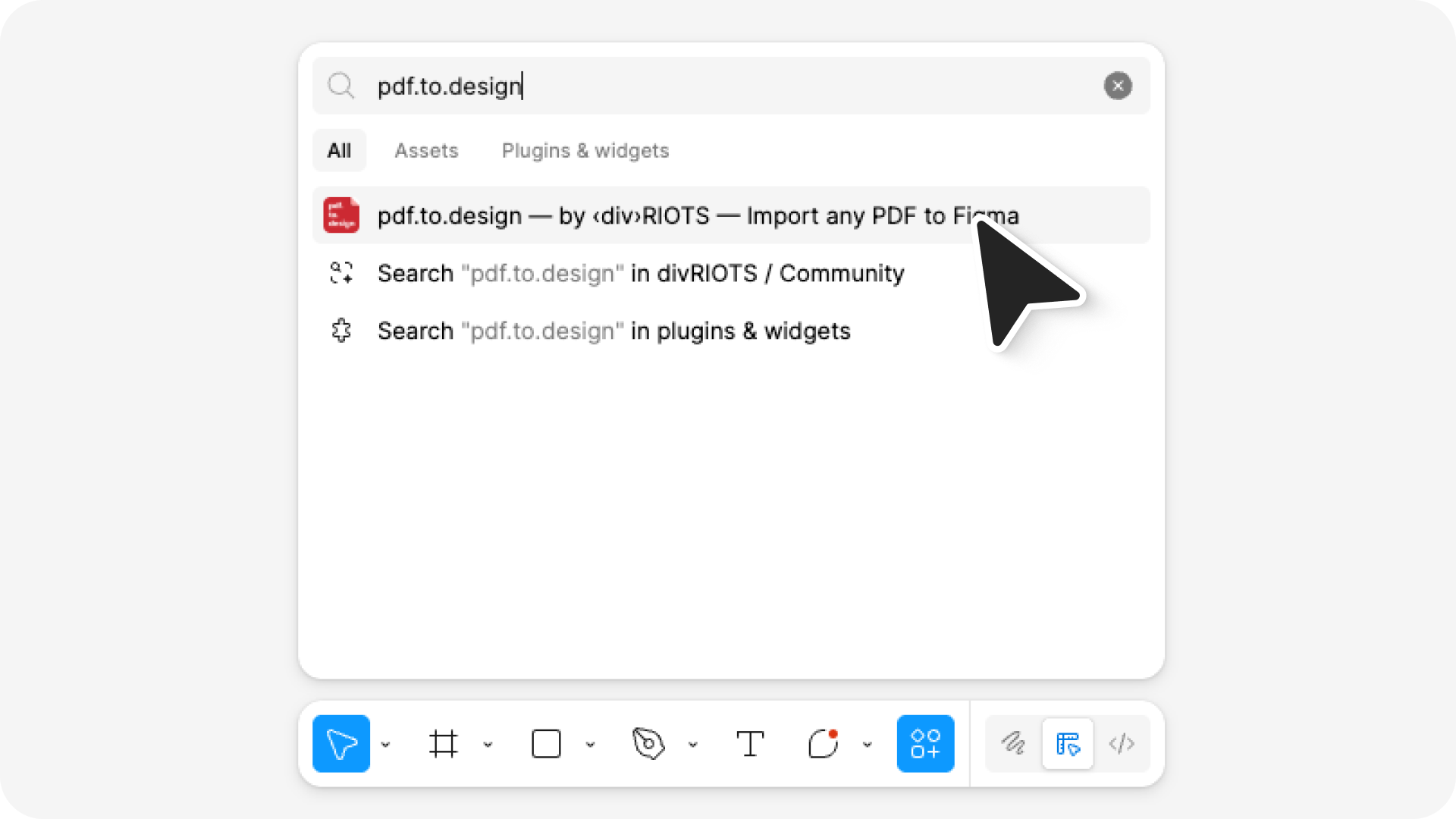Expand shape tools dropdown chevron
This screenshot has width=1456, height=819.
point(590,745)
